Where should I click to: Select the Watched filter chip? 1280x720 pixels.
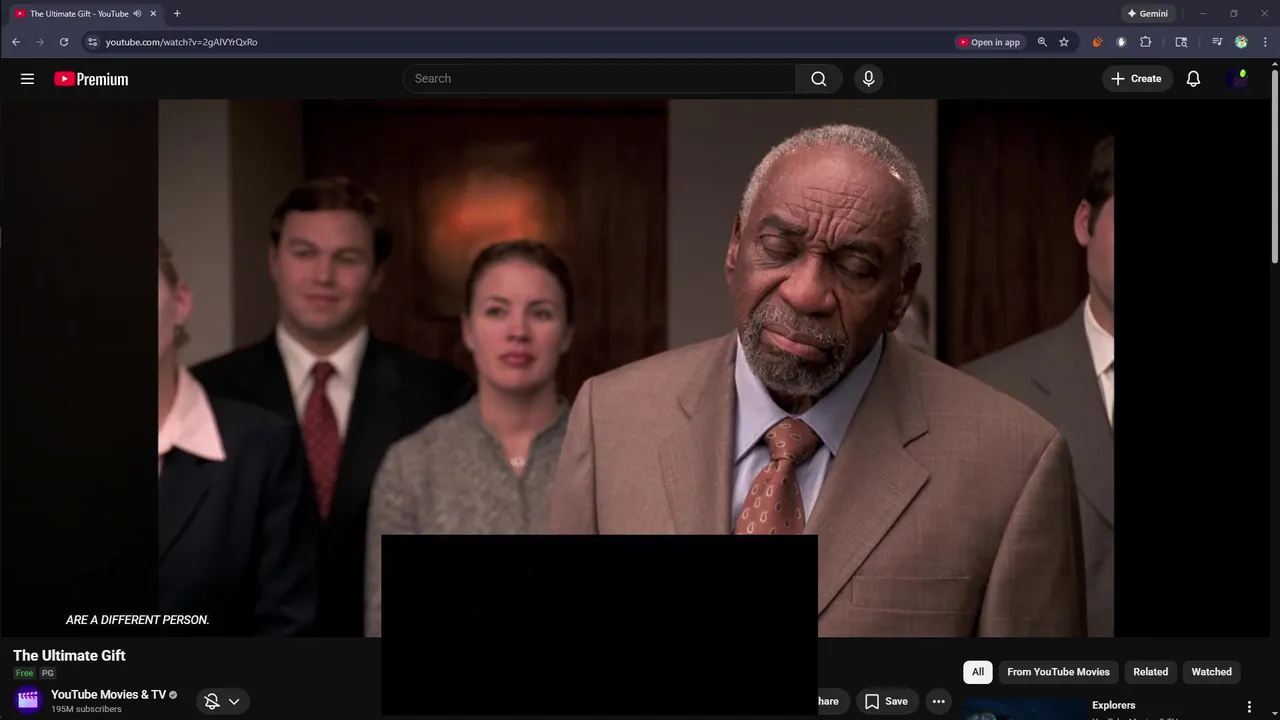(1211, 672)
